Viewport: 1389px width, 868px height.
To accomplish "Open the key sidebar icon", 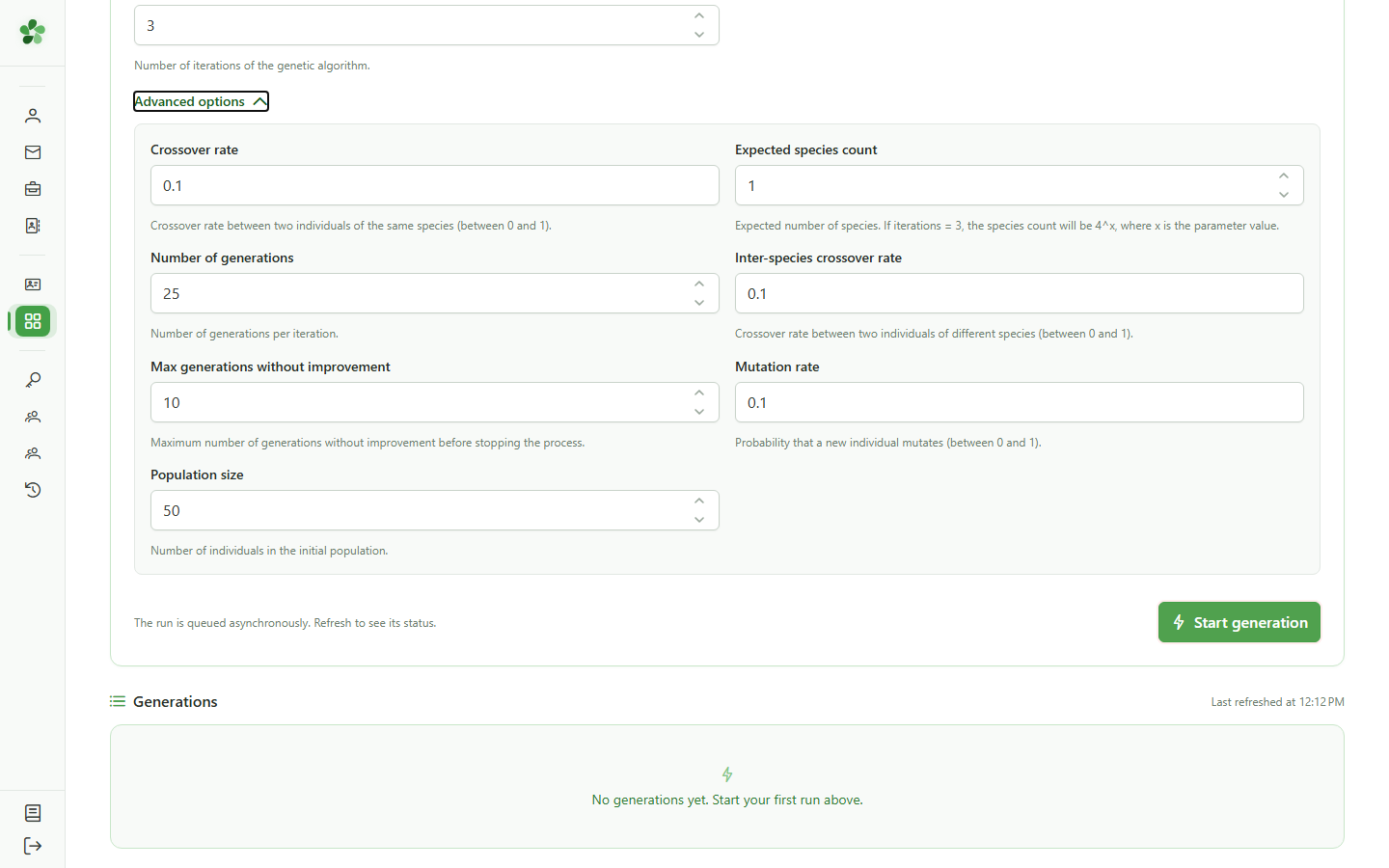I will point(33,380).
